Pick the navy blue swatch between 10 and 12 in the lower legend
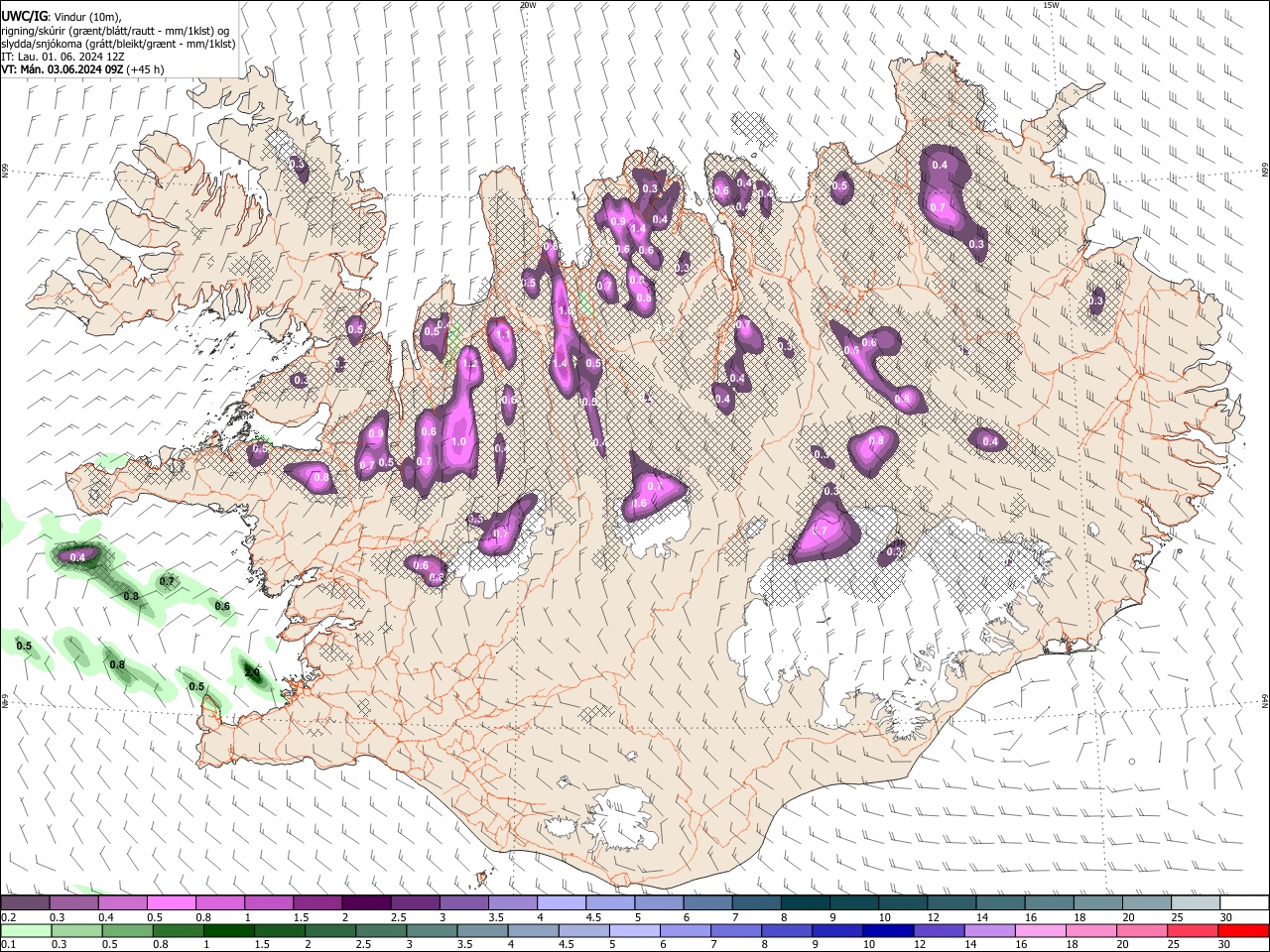Viewport: 1270px width, 952px height. click(887, 930)
